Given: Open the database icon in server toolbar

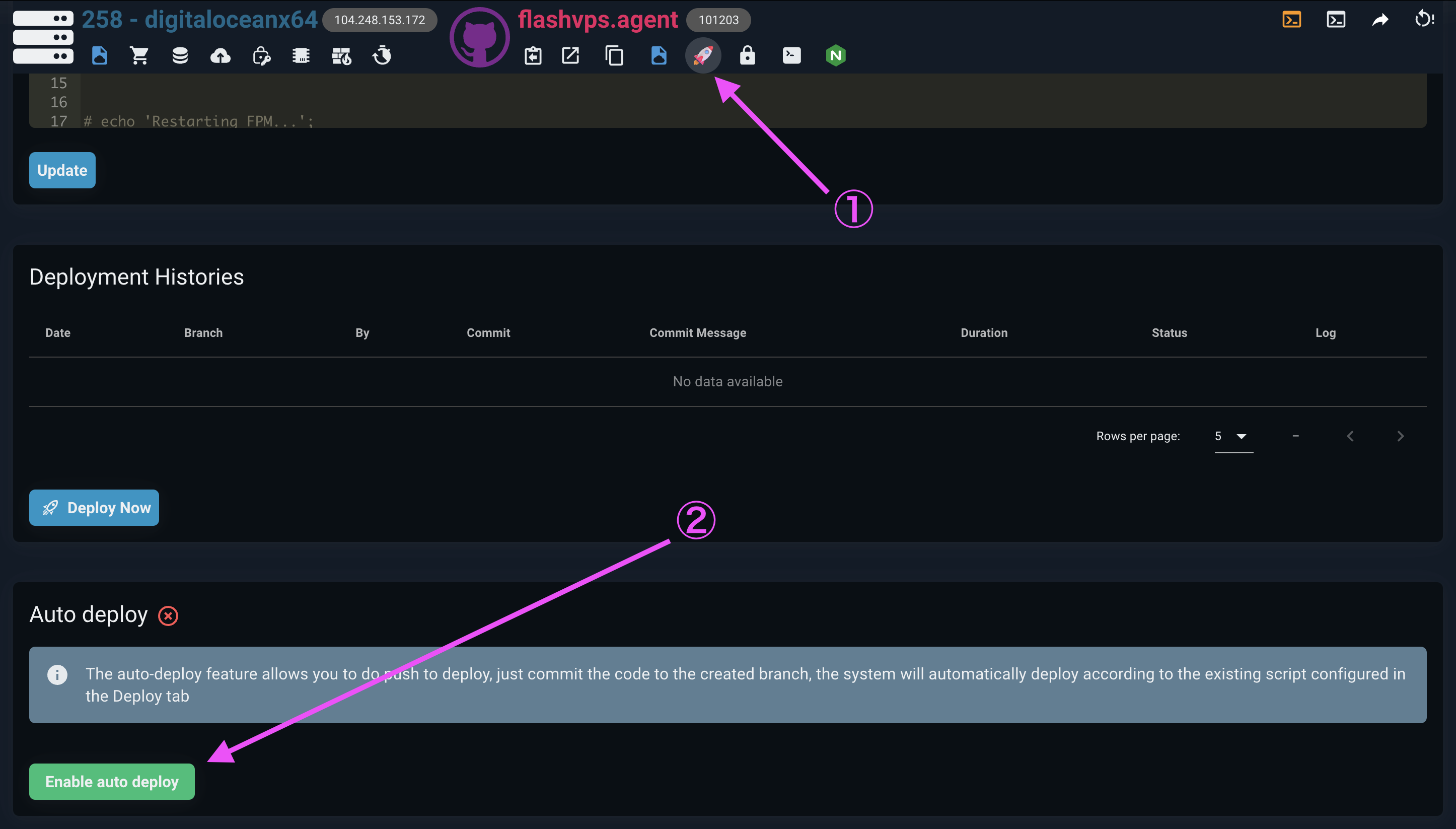Looking at the screenshot, I should (180, 56).
